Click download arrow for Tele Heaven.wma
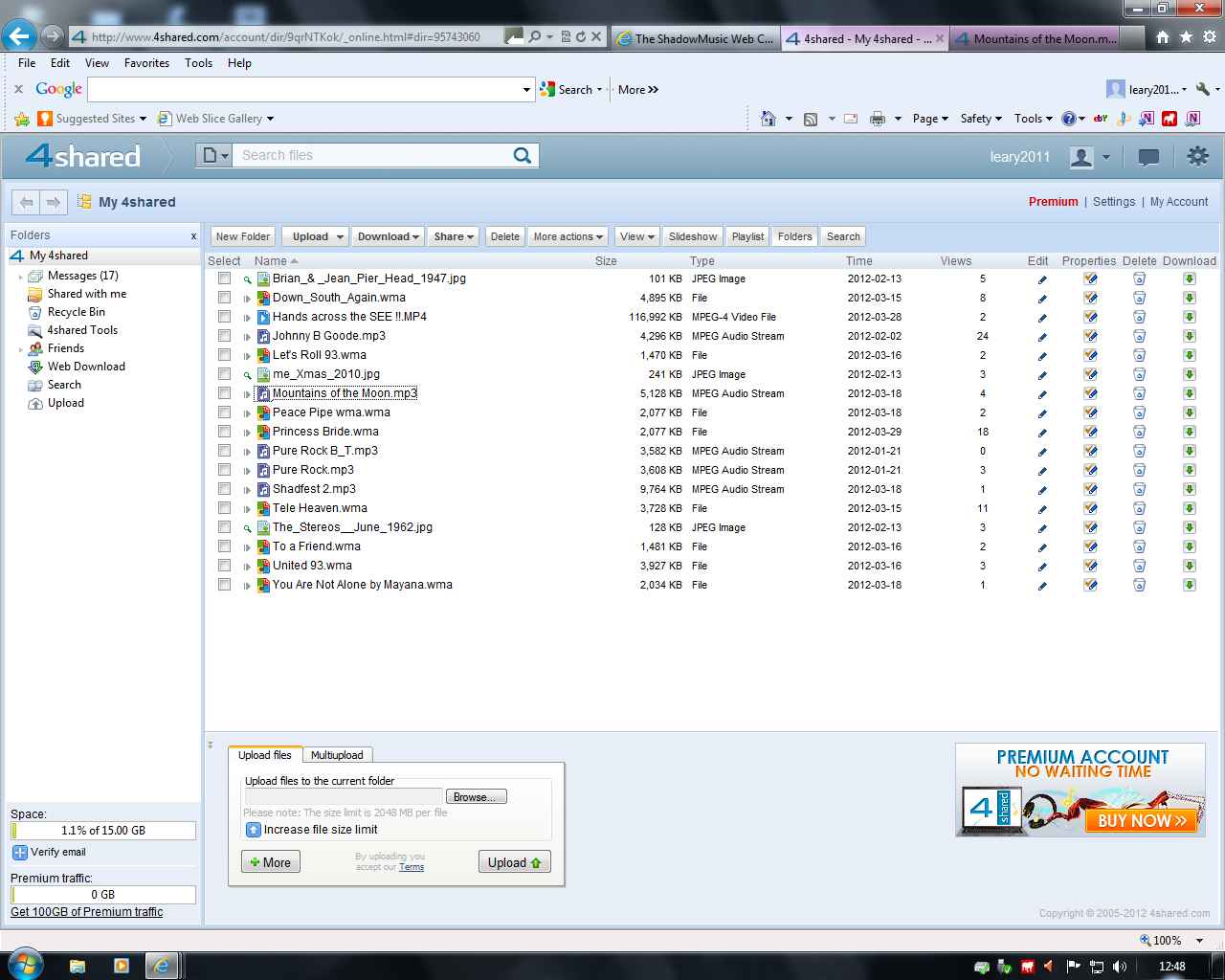Viewport: 1225px width, 980px height. point(1189,509)
